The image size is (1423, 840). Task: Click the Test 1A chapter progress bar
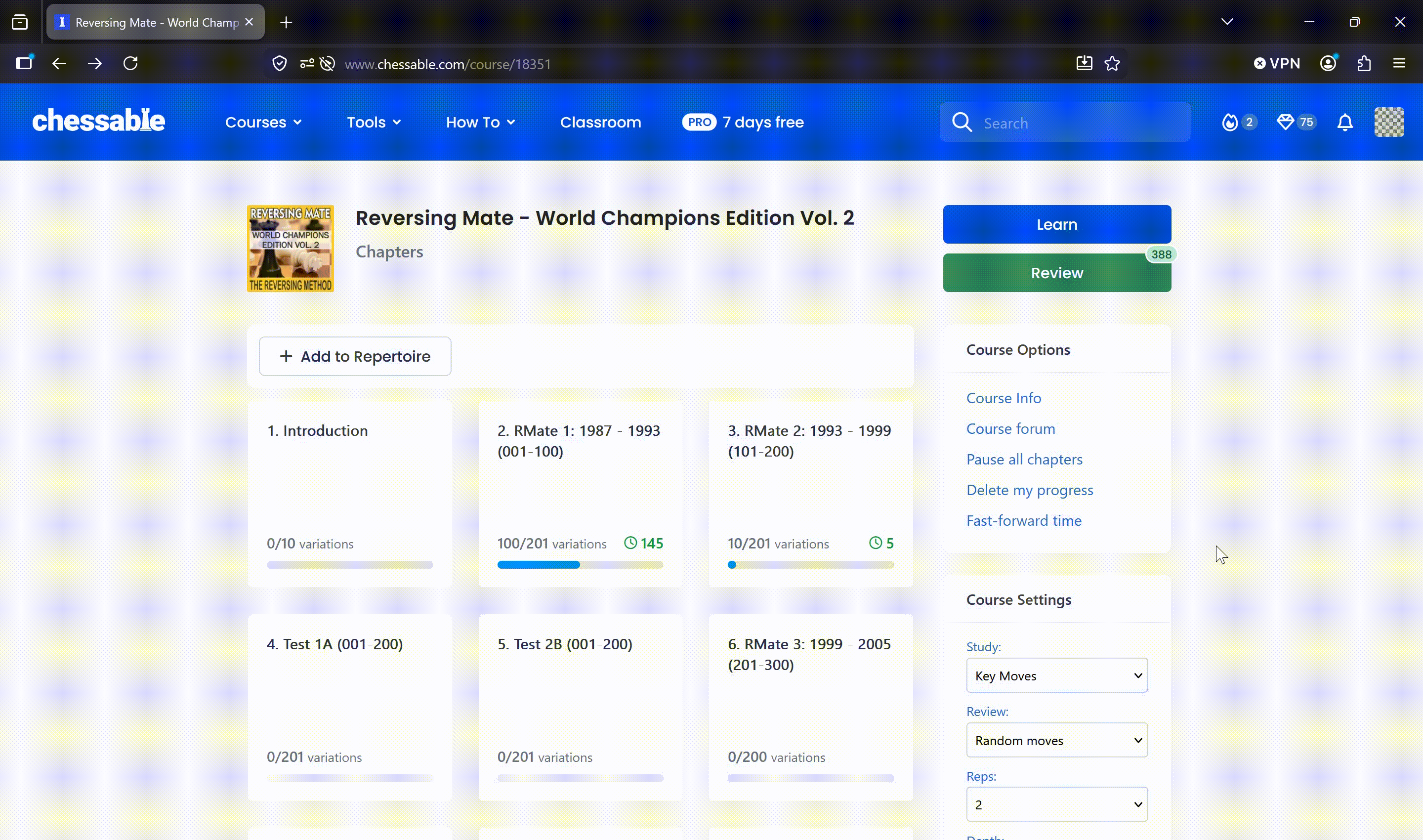tap(350, 778)
